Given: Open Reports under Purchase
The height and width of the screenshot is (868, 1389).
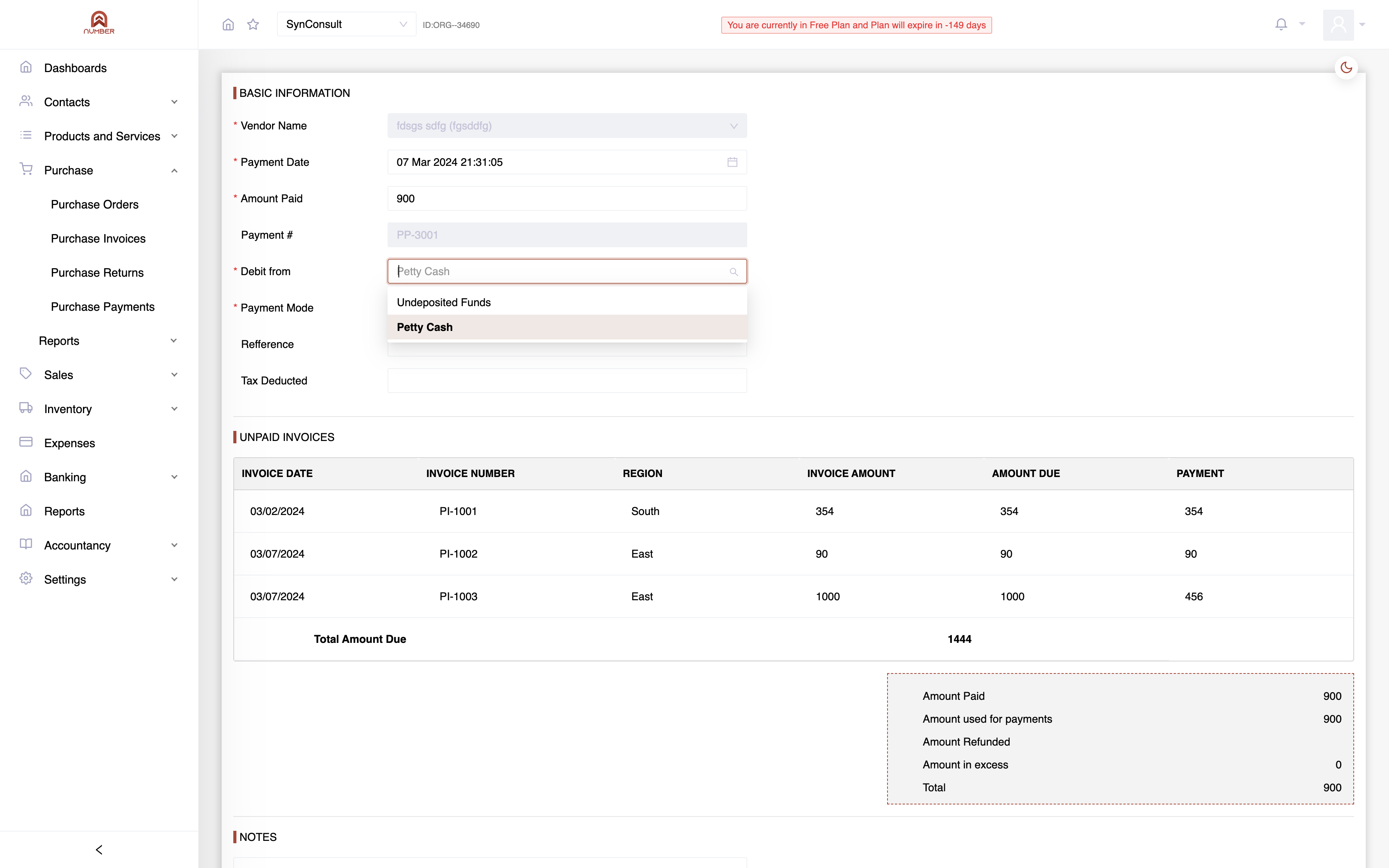Looking at the screenshot, I should pos(59,341).
